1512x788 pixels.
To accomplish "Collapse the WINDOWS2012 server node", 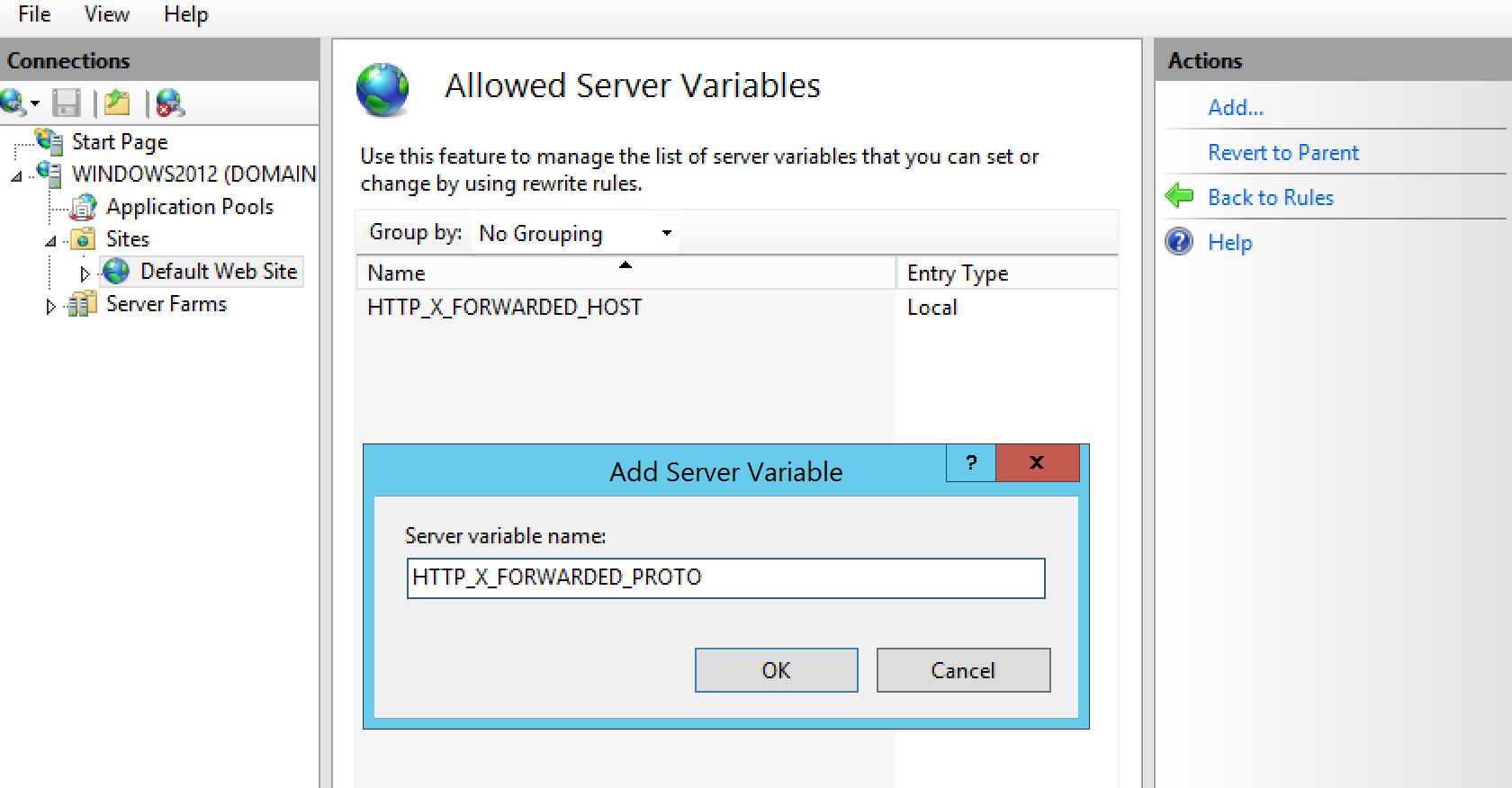I will [16, 175].
